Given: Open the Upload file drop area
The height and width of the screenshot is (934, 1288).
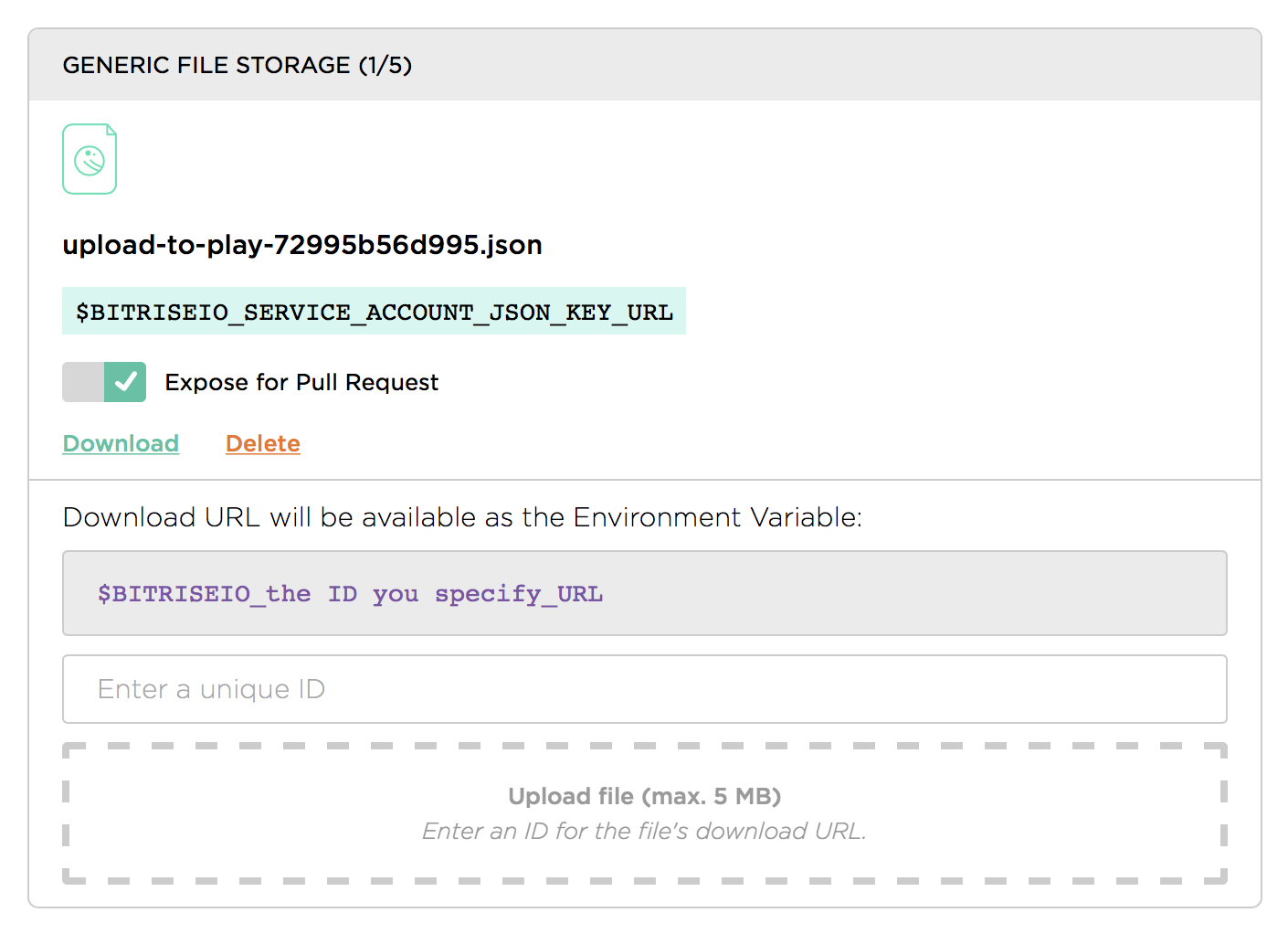Looking at the screenshot, I should (644, 813).
